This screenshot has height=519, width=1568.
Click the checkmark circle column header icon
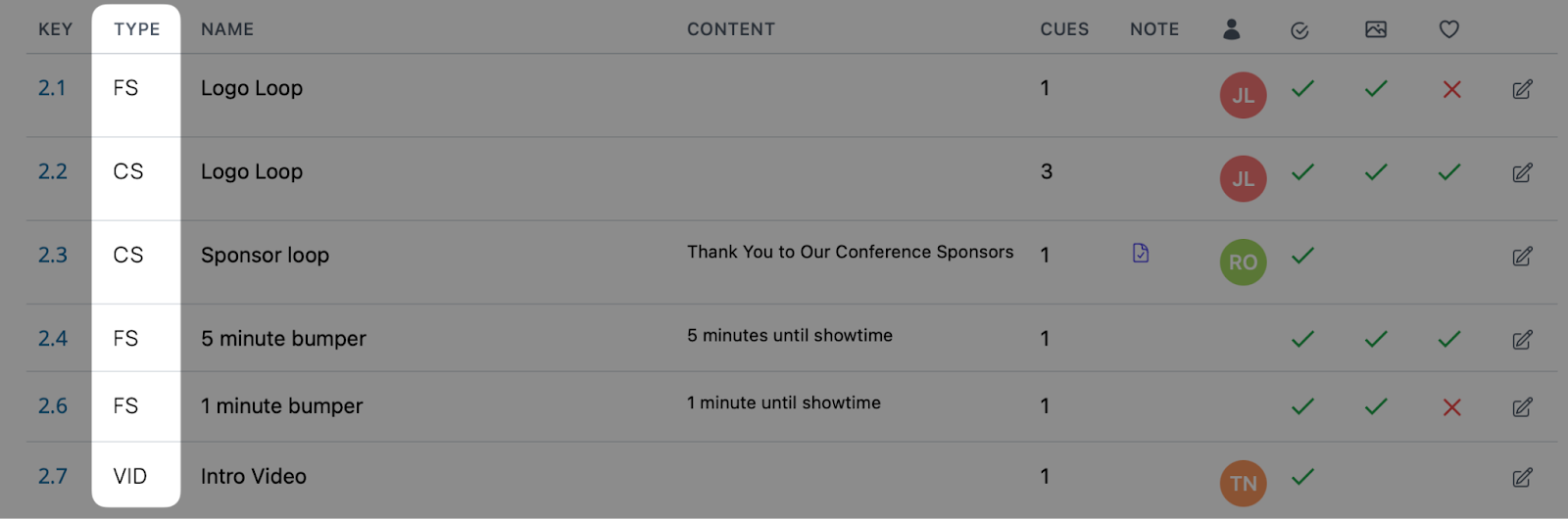point(1299,30)
